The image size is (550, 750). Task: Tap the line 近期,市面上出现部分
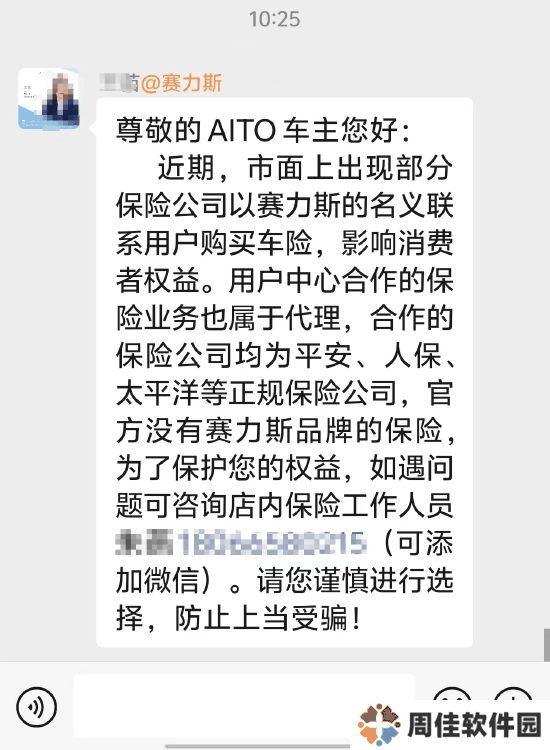pos(305,168)
